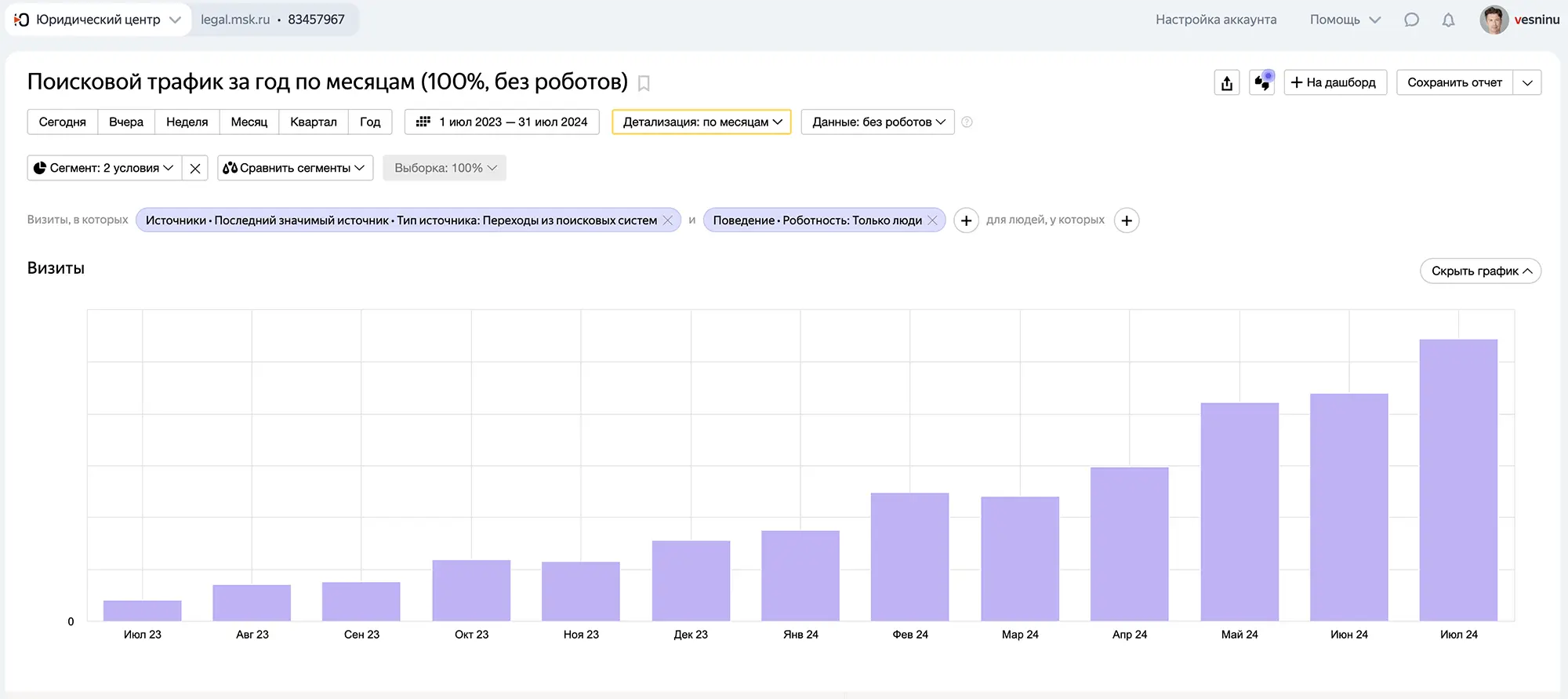This screenshot has width=1568, height=699.
Task: Click the 'Июл 24' bar in chart
Action: click(1458, 480)
